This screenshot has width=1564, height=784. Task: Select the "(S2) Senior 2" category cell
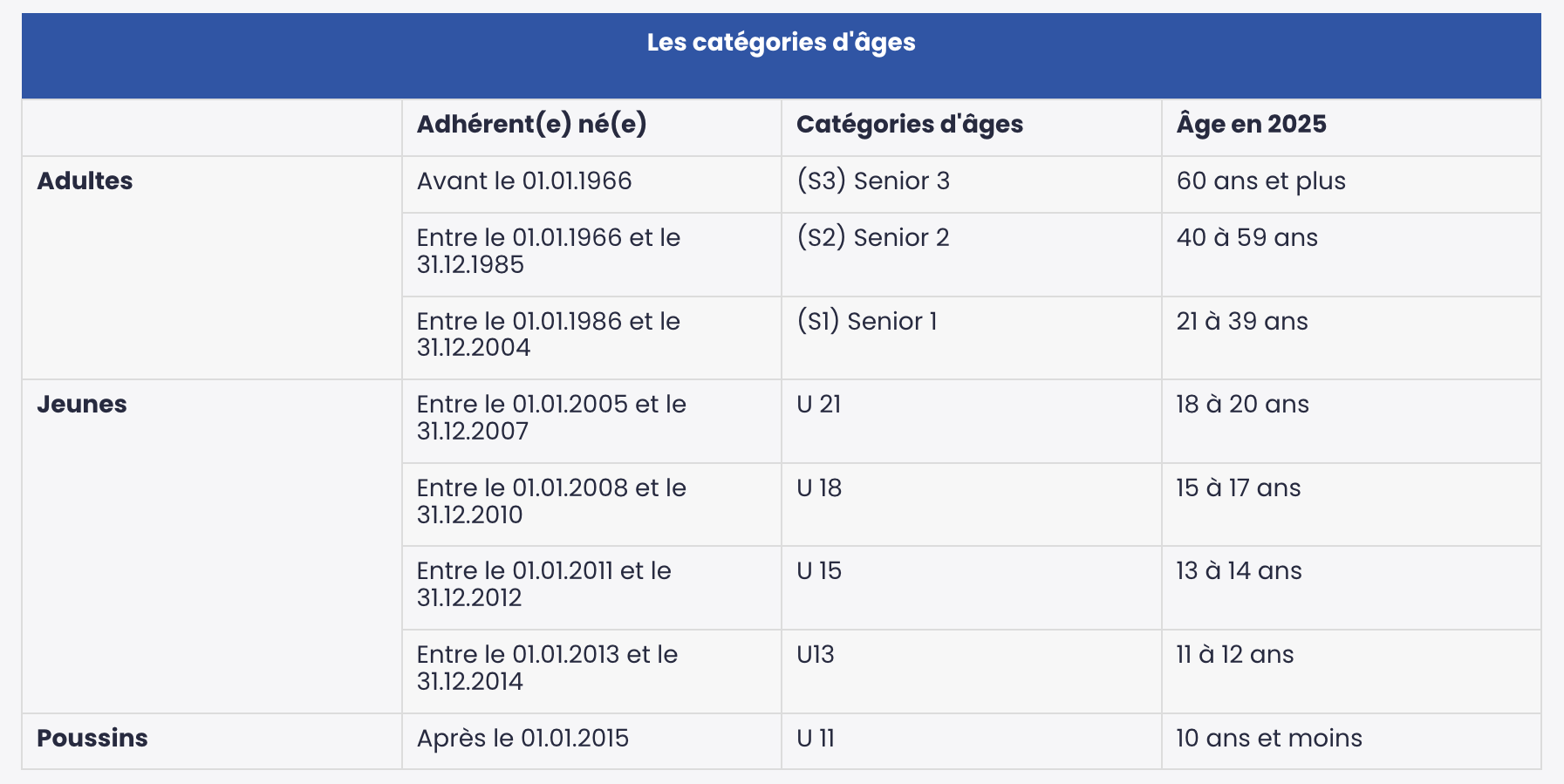[872, 238]
